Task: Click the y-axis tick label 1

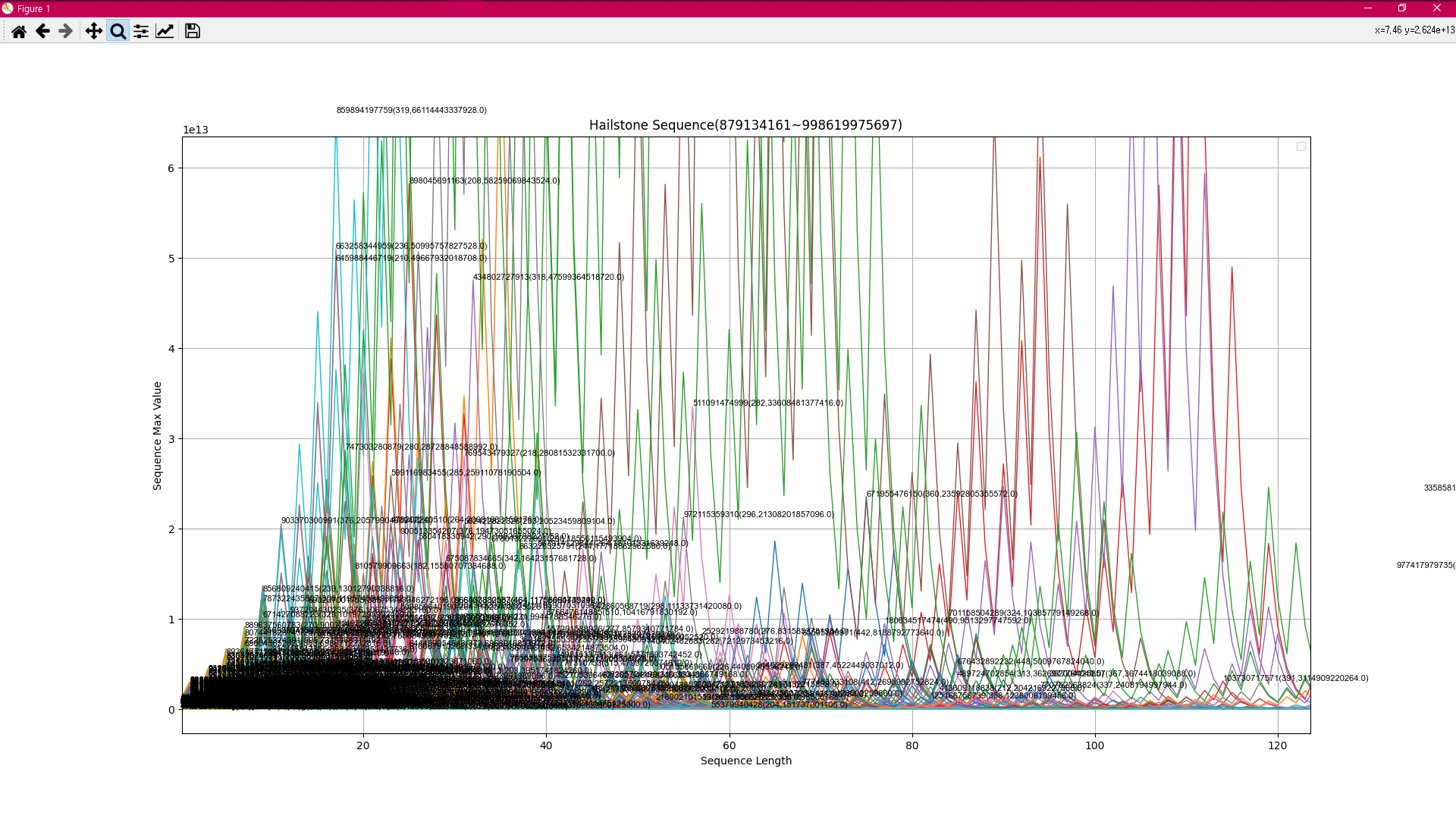Action: [171, 620]
